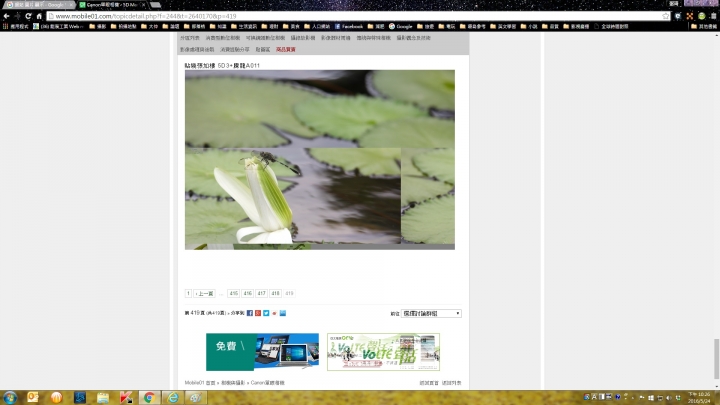Open the green 免費 laptops ad banner

click(x=262, y=352)
